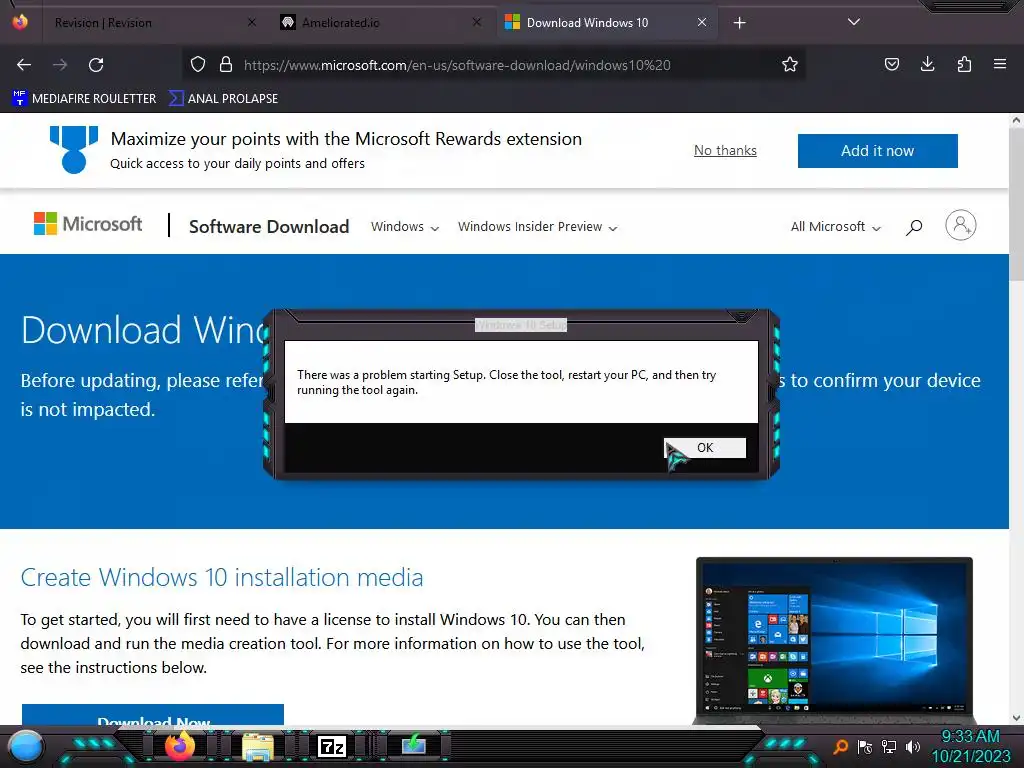Image resolution: width=1024 pixels, height=768 pixels.
Task: Expand the Windows dropdown menu
Action: (x=405, y=227)
